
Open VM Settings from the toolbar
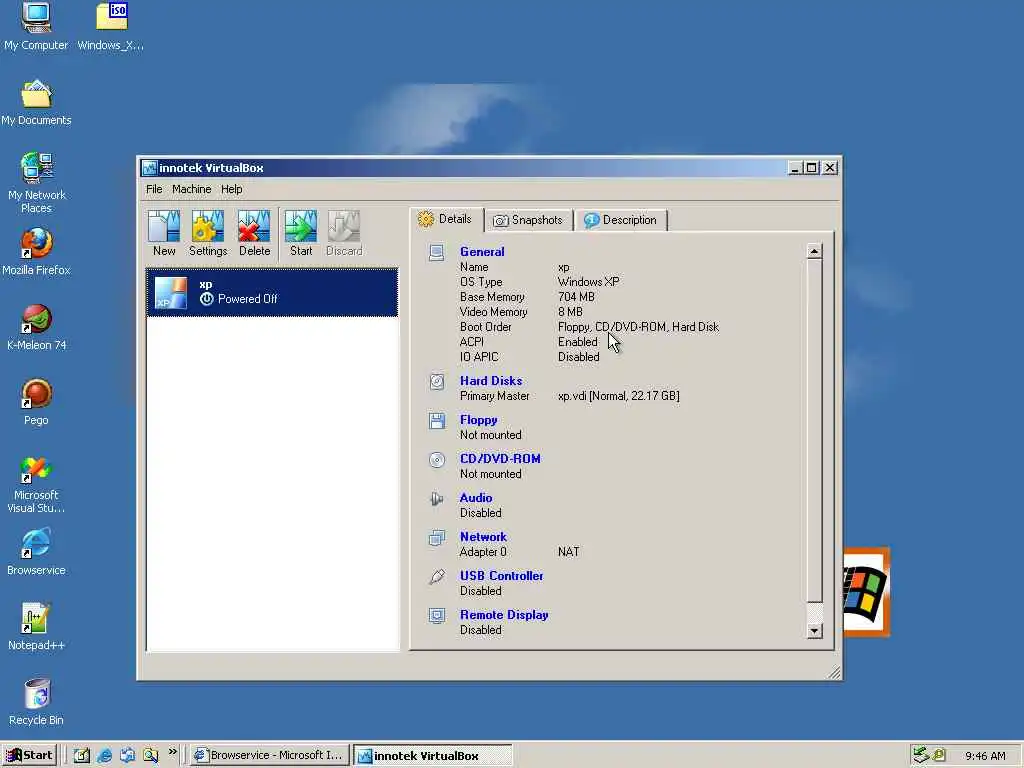pos(208,233)
